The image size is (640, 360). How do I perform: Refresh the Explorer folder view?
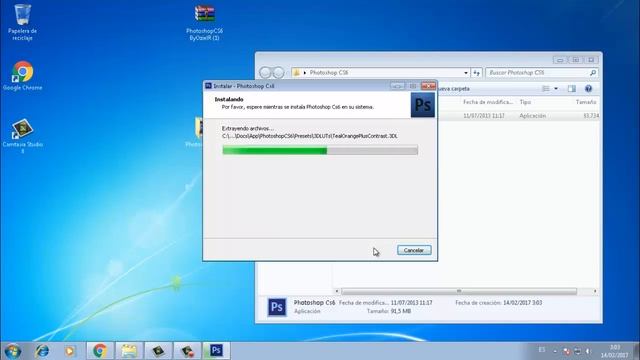point(477,73)
